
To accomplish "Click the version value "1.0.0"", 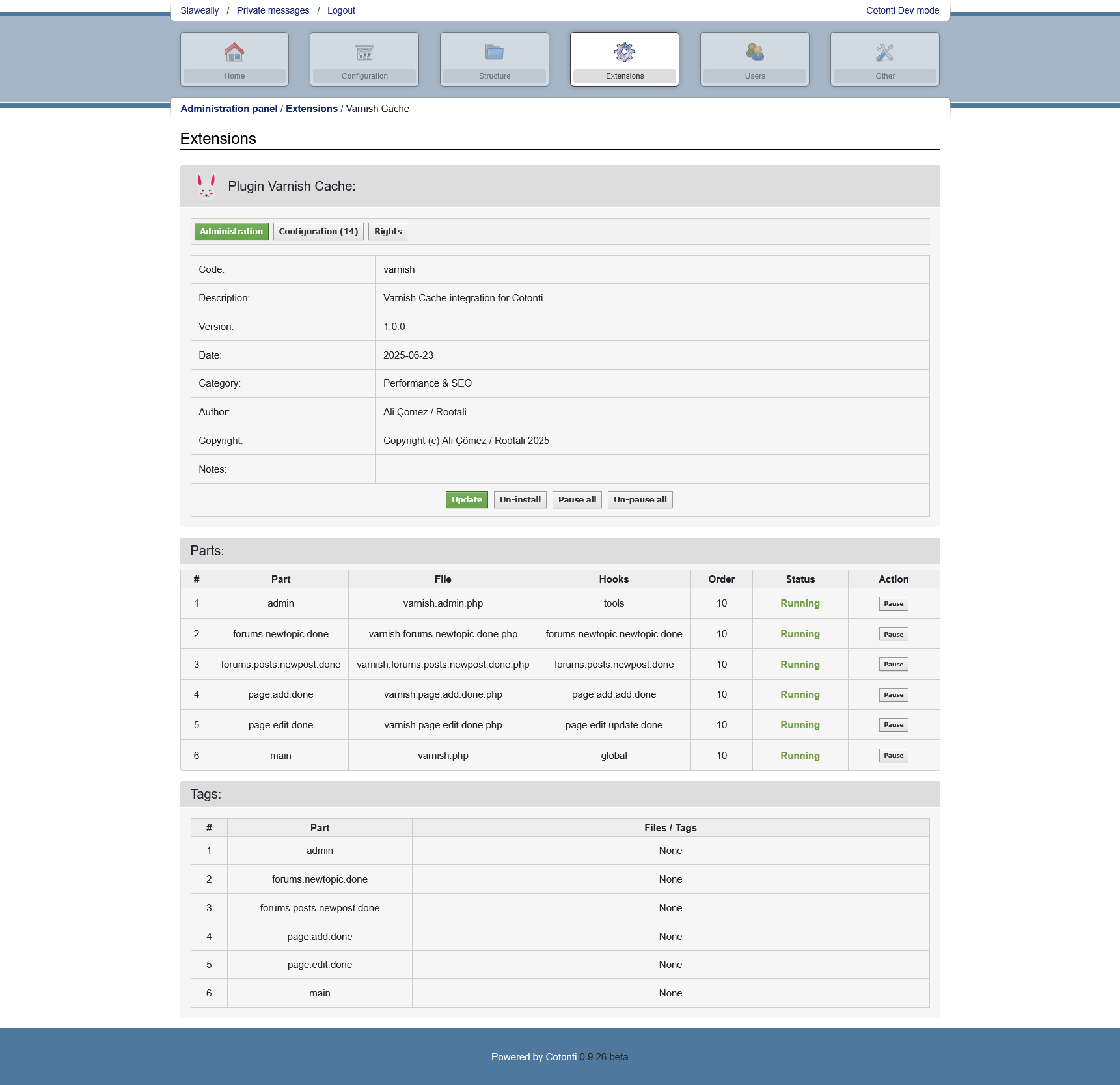I will [394, 327].
